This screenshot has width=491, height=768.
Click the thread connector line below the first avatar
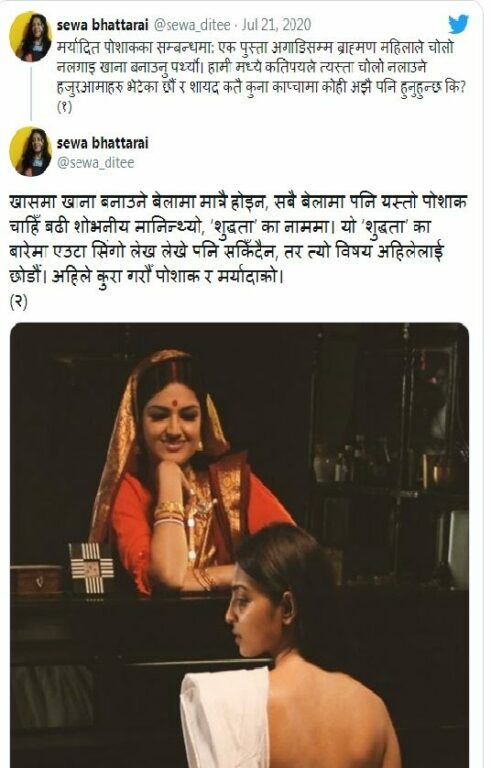click(31, 93)
